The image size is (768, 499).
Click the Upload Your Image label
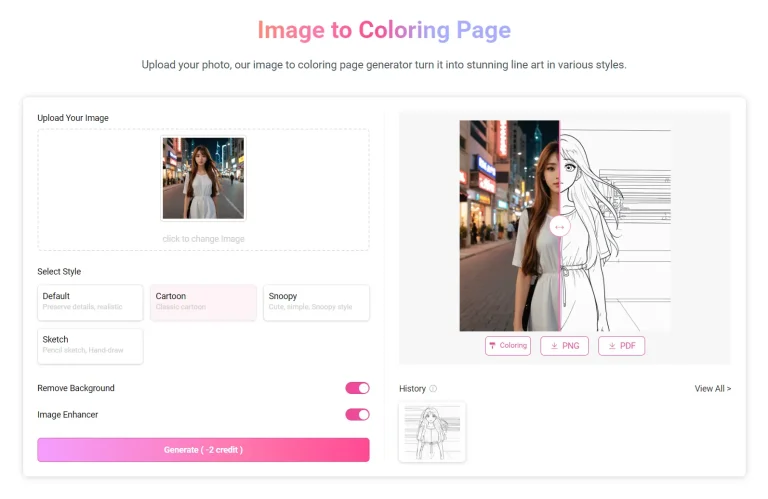73,118
